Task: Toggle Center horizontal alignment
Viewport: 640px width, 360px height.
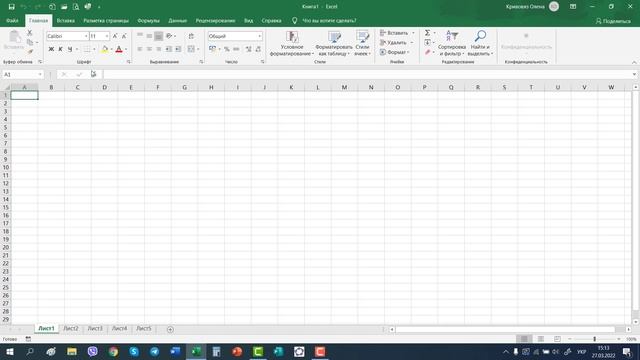Action: [x=149, y=49]
